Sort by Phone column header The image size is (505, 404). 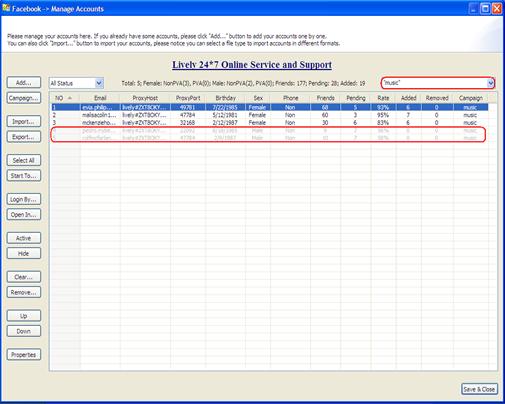[x=291, y=98]
